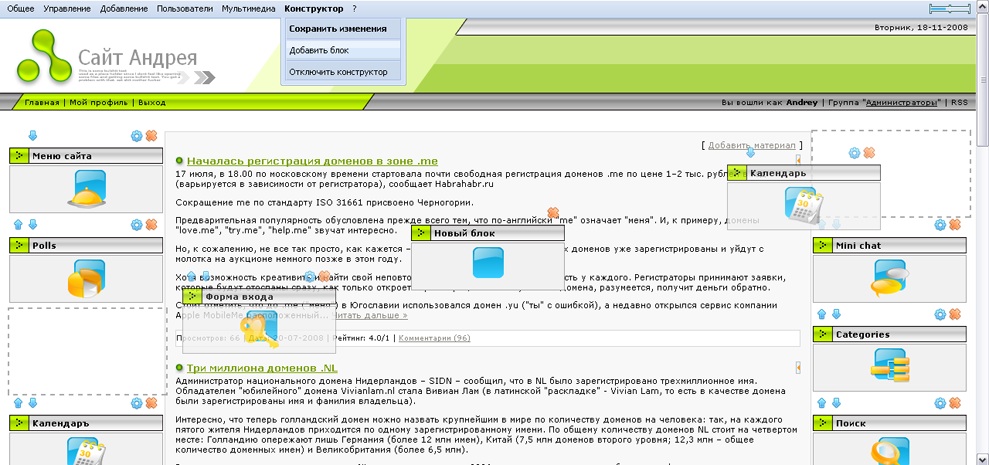Click the Меню сайта block icon
Screen dimensions: 989x465
[x=86, y=186]
